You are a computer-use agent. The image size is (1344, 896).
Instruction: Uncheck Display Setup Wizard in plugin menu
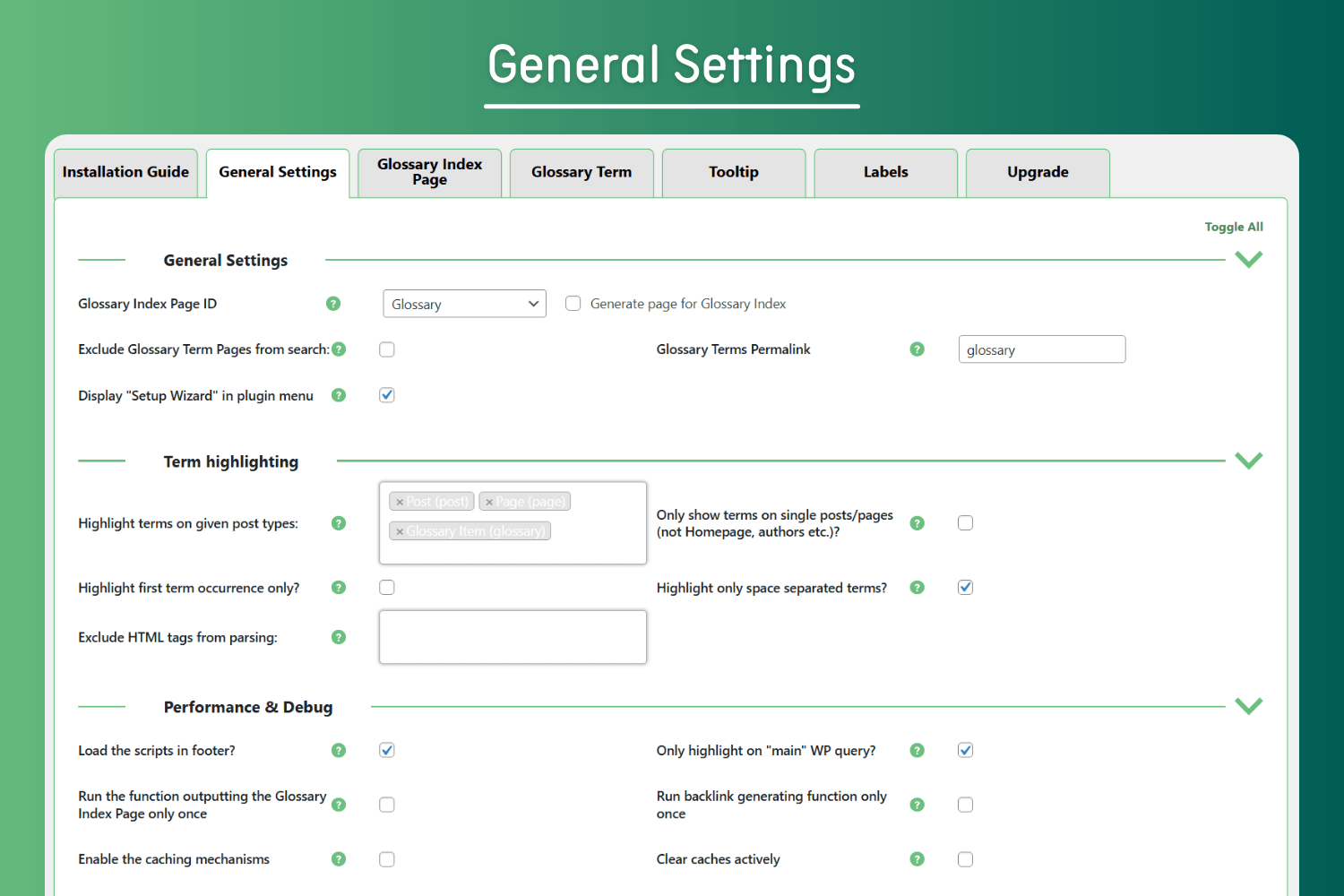click(x=387, y=395)
